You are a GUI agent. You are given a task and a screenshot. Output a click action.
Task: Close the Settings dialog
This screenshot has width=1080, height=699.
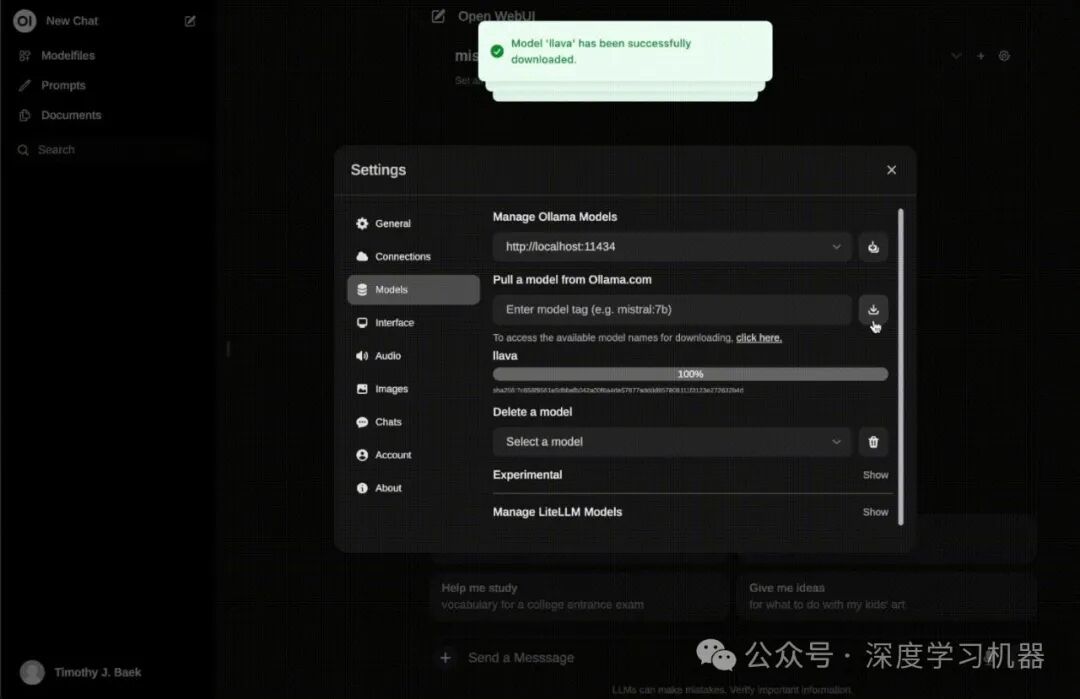891,170
